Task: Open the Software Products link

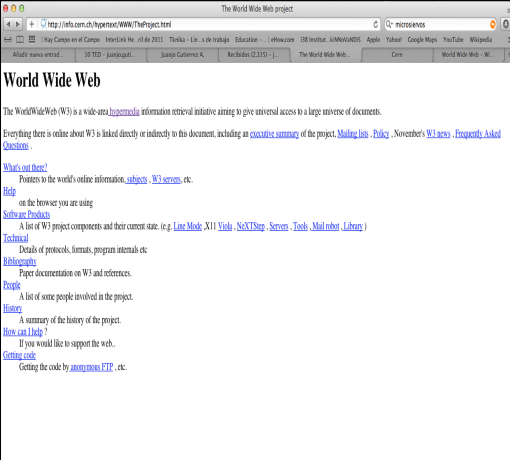Action: [x=26, y=214]
